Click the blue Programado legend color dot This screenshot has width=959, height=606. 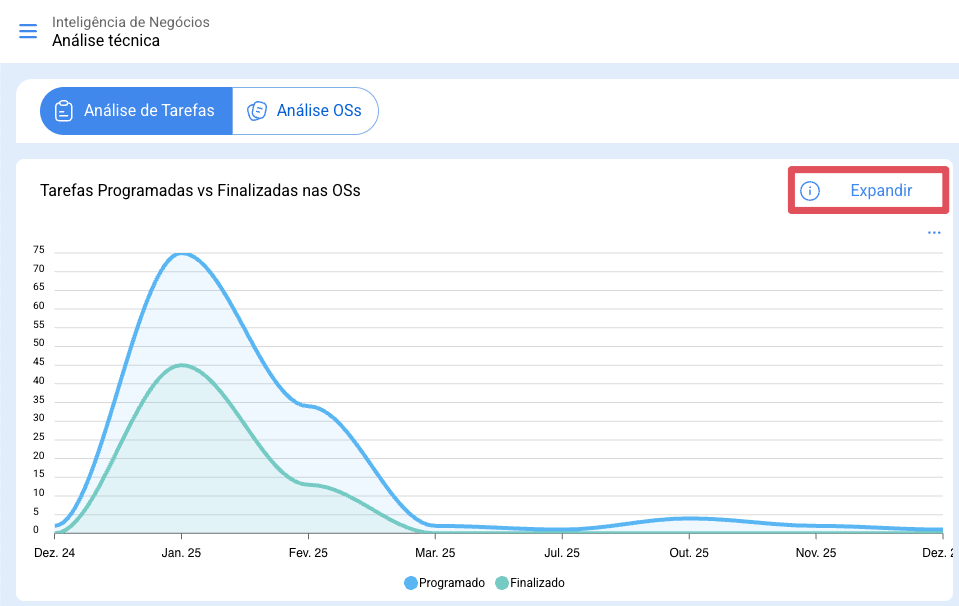(x=411, y=583)
